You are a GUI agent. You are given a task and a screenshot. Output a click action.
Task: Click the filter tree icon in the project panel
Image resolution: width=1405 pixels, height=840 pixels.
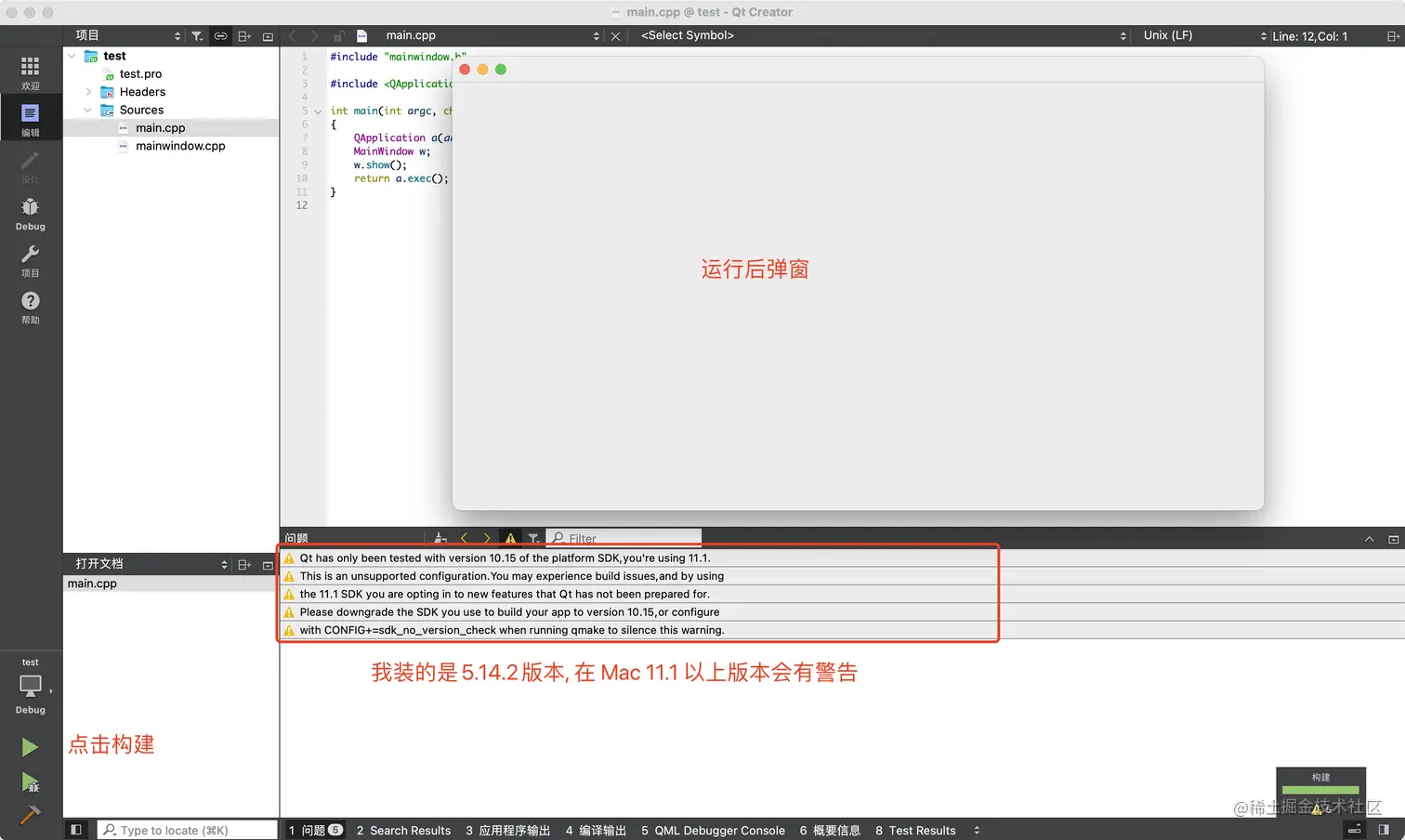(x=197, y=36)
